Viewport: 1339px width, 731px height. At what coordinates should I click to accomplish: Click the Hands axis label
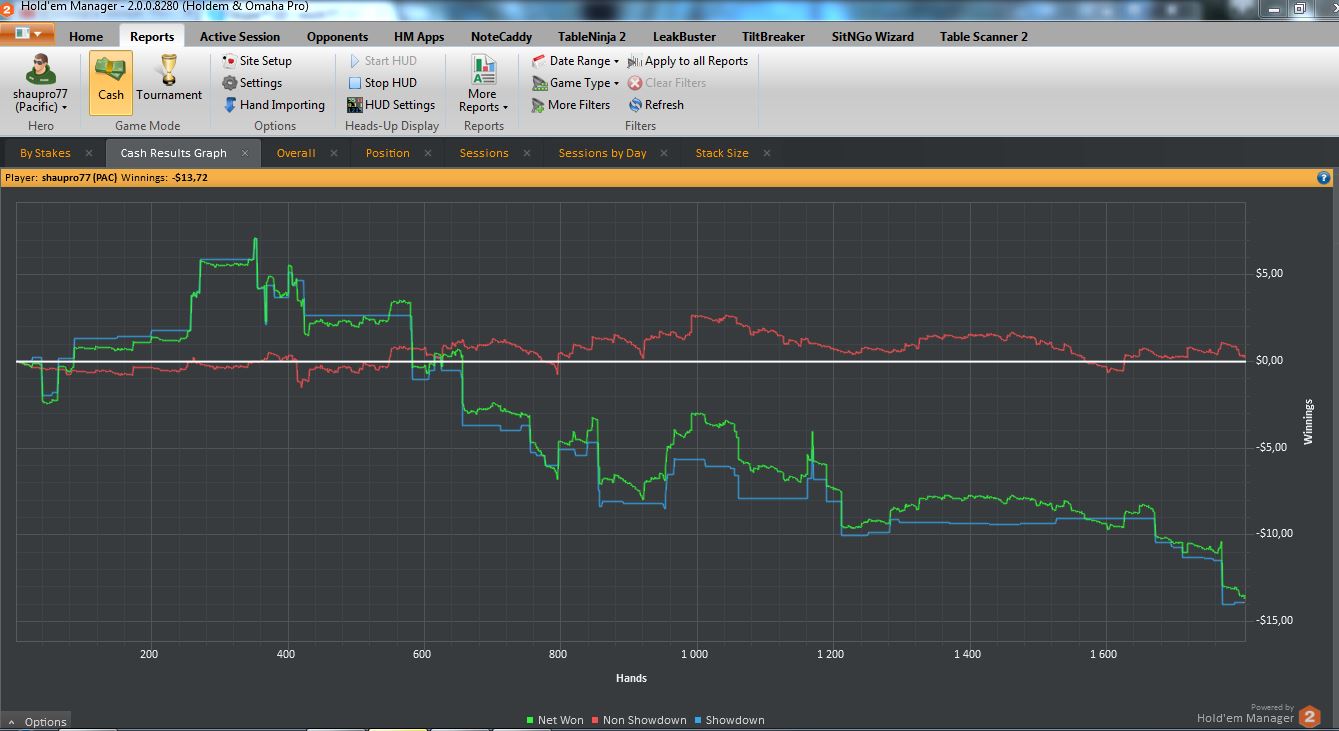click(x=631, y=678)
